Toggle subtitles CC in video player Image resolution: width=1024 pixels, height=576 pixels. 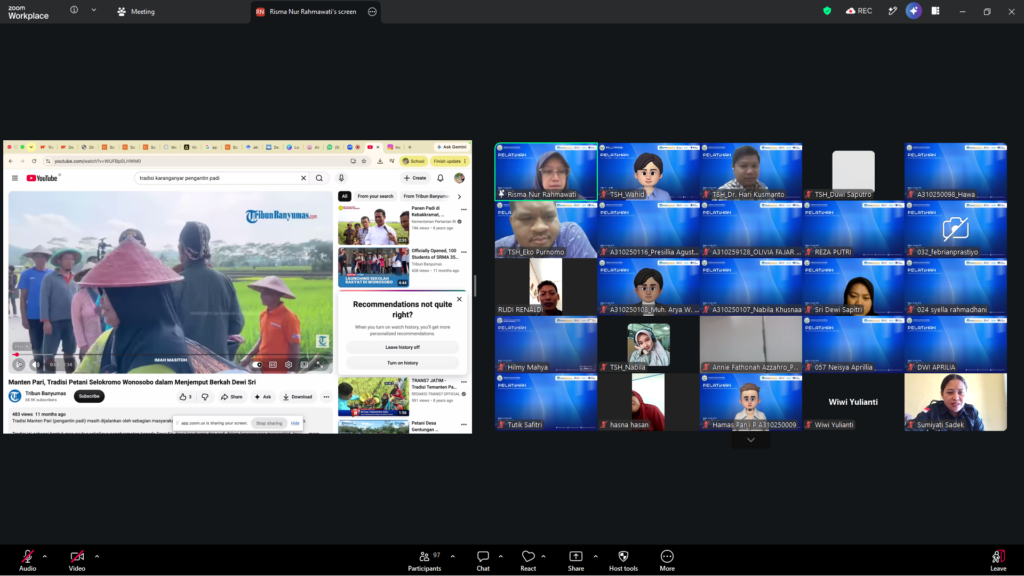[273, 364]
